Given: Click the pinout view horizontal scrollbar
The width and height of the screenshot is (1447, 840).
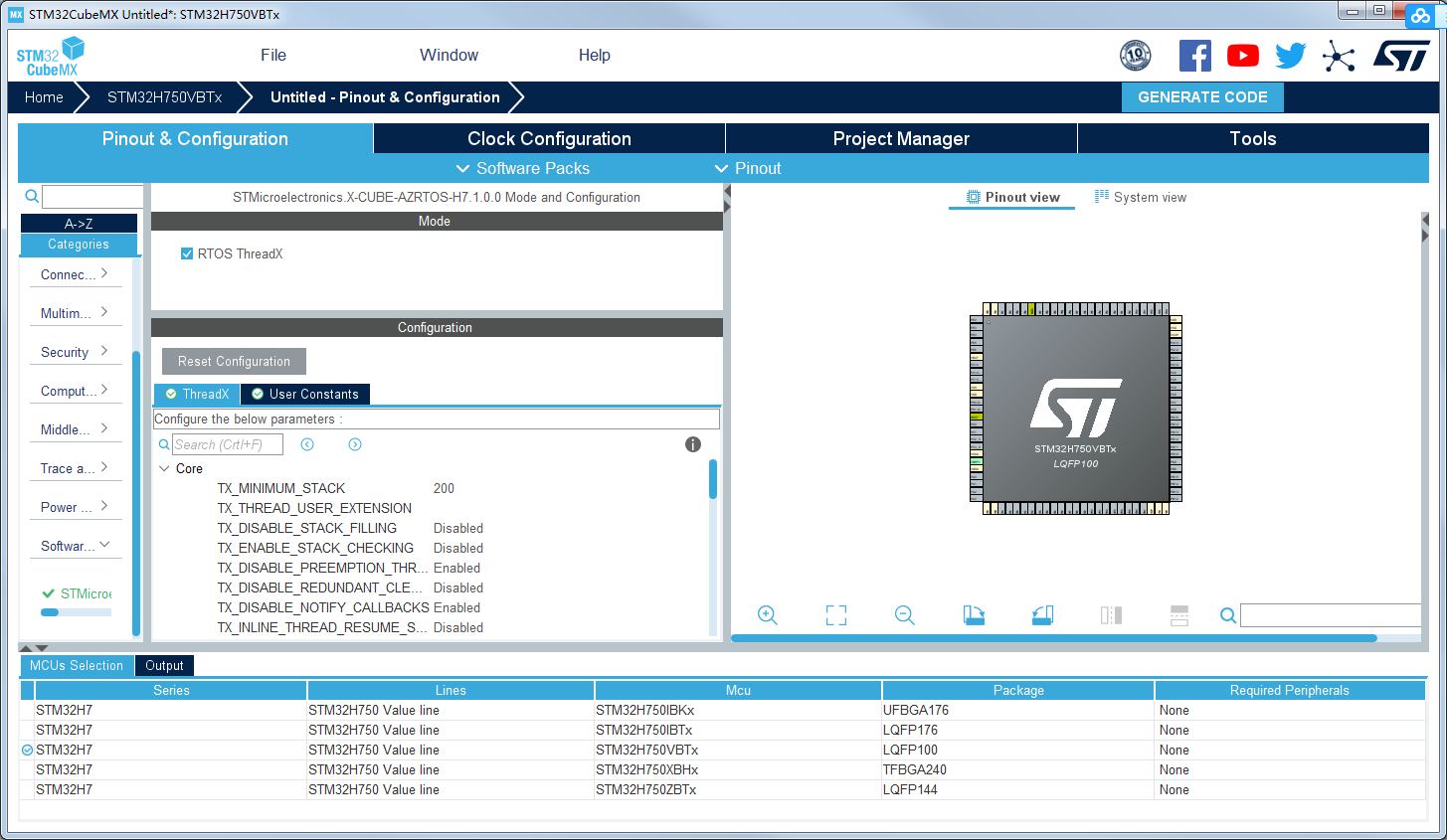Looking at the screenshot, I should pyautogui.click(x=1054, y=638).
